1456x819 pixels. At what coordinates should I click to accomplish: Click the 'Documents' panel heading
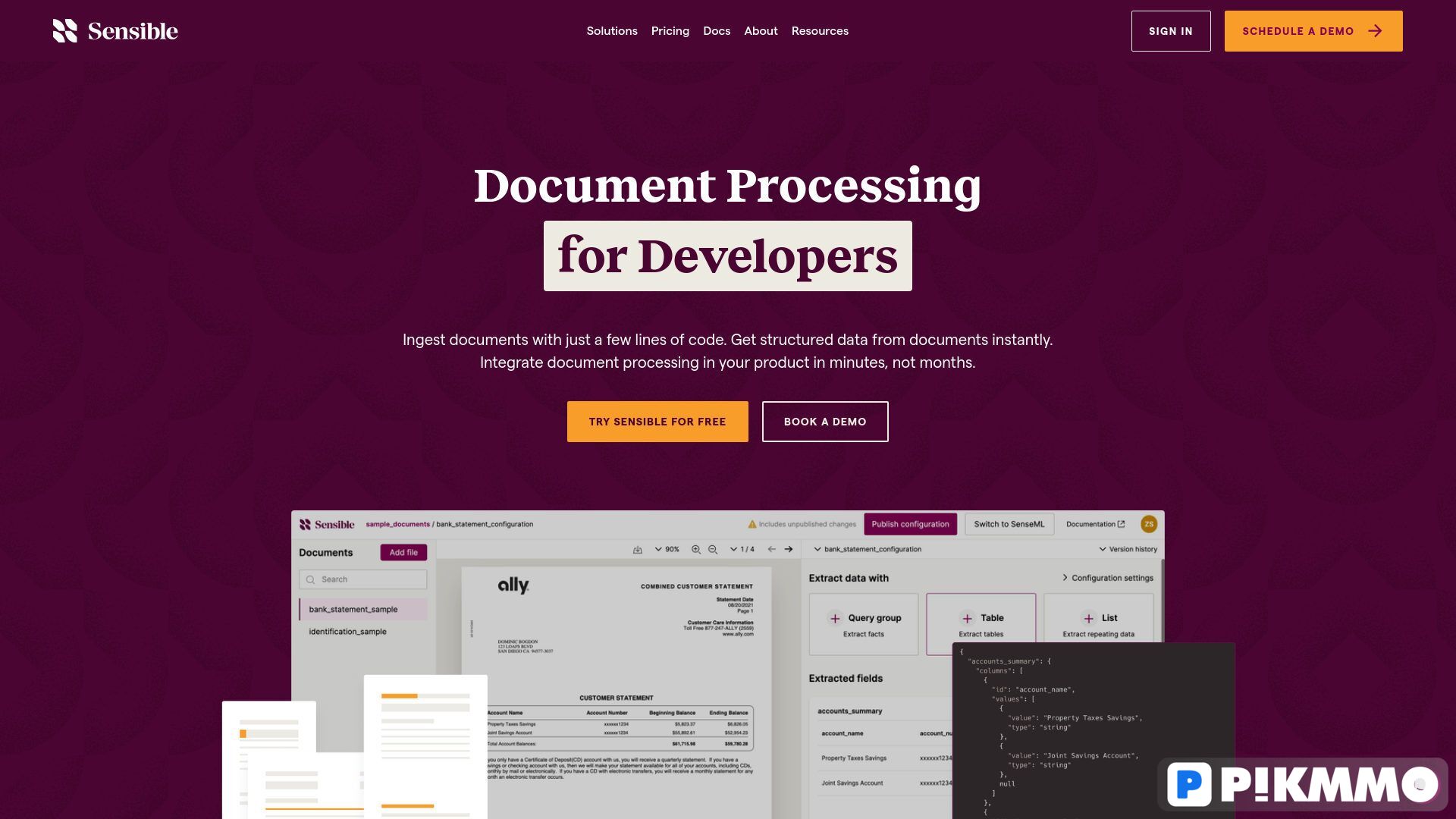point(325,553)
